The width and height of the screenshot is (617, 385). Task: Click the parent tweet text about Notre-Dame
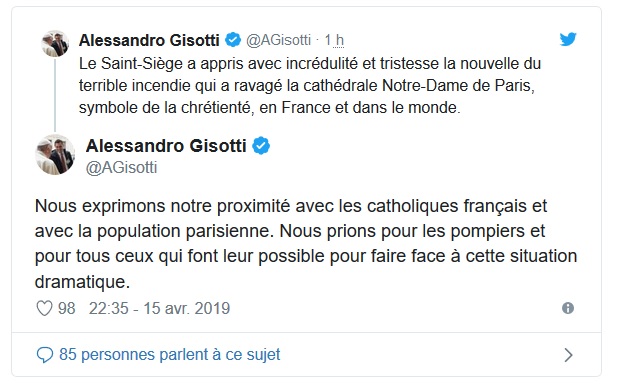pyautogui.click(x=310, y=85)
